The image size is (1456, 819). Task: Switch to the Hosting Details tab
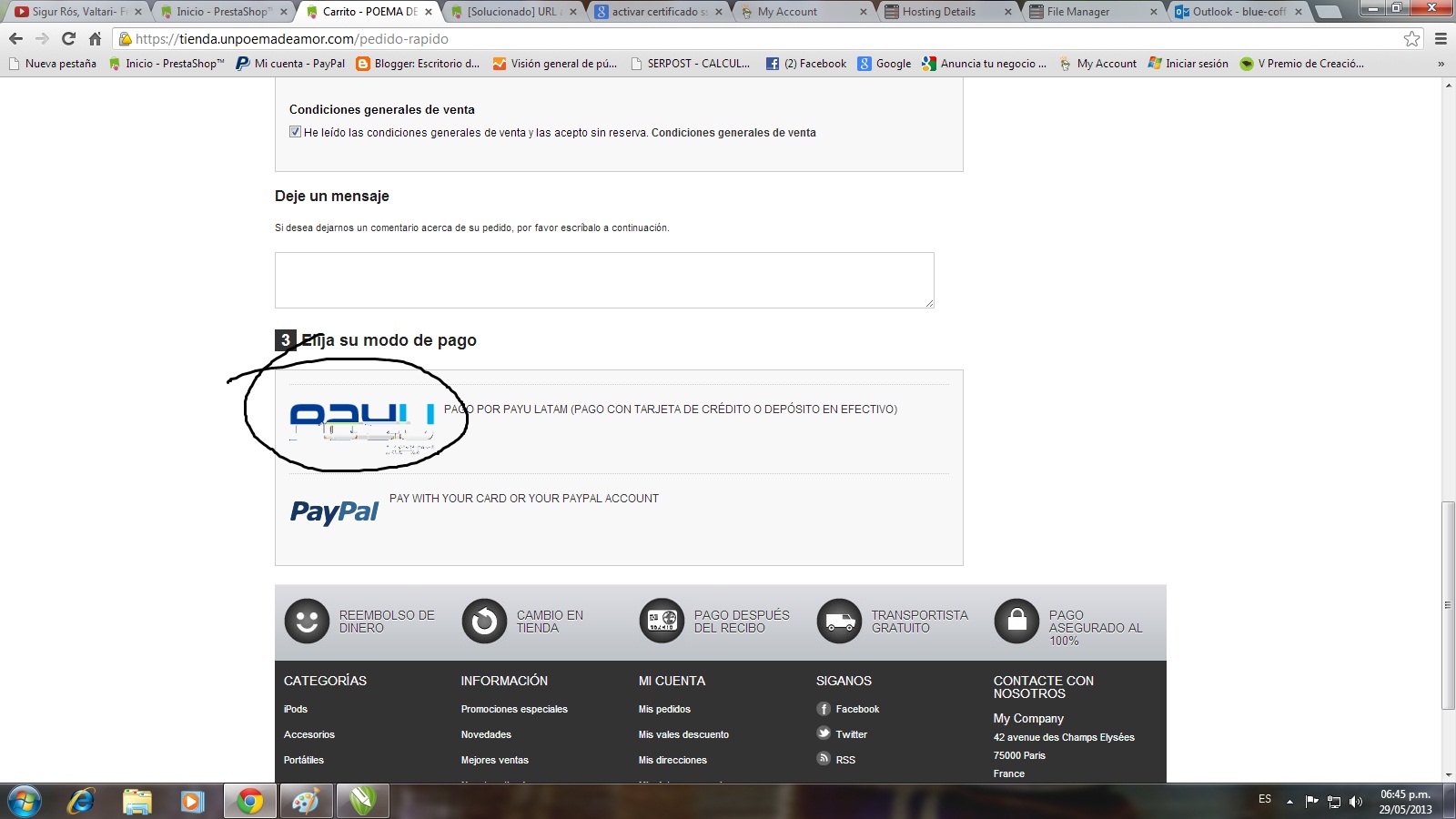point(946,12)
